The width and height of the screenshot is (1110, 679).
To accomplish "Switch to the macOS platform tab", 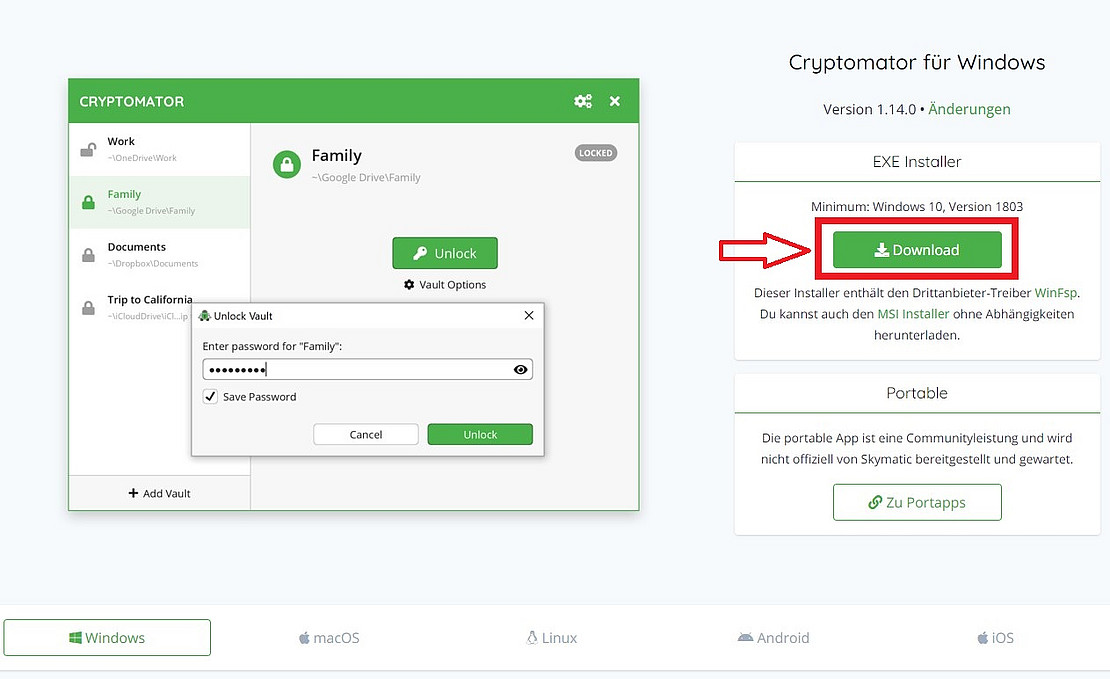I will 329,637.
